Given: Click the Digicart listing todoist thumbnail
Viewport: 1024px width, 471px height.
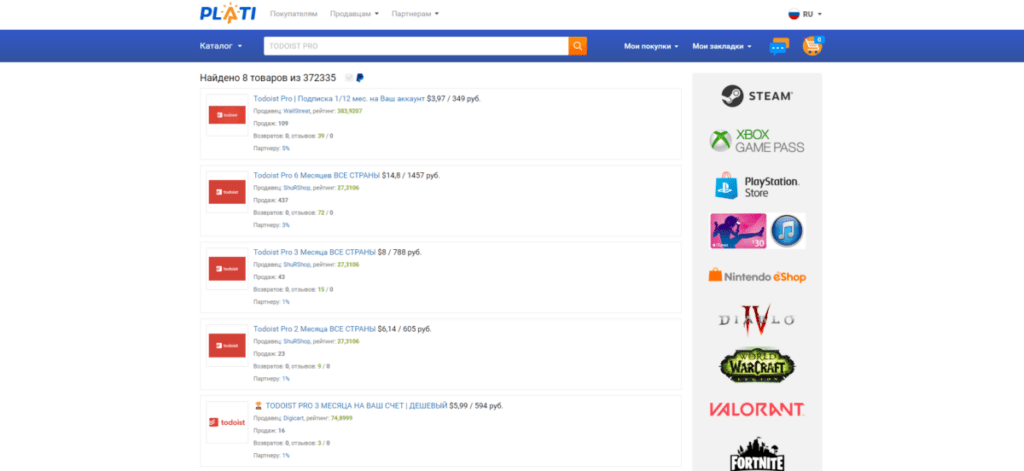Looking at the screenshot, I should click(x=227, y=422).
